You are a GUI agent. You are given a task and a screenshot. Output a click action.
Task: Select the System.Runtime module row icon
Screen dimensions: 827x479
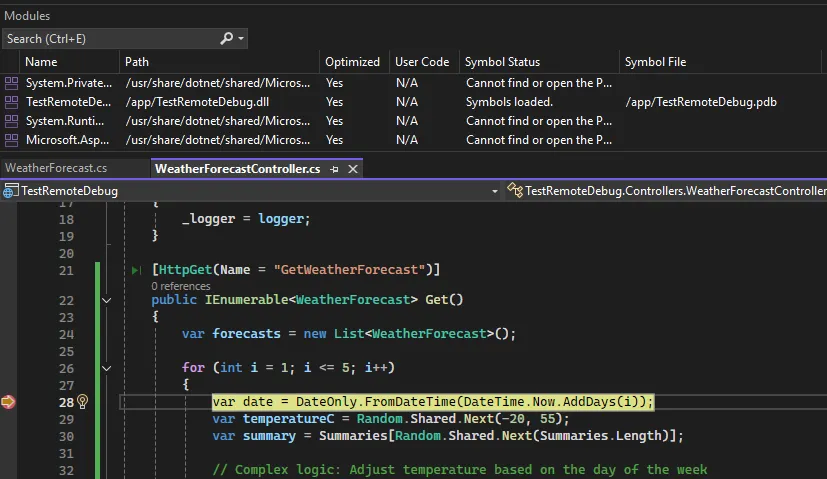(11, 121)
